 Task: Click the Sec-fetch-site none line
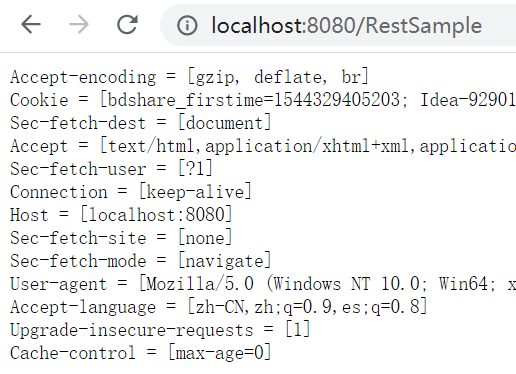tap(121, 238)
